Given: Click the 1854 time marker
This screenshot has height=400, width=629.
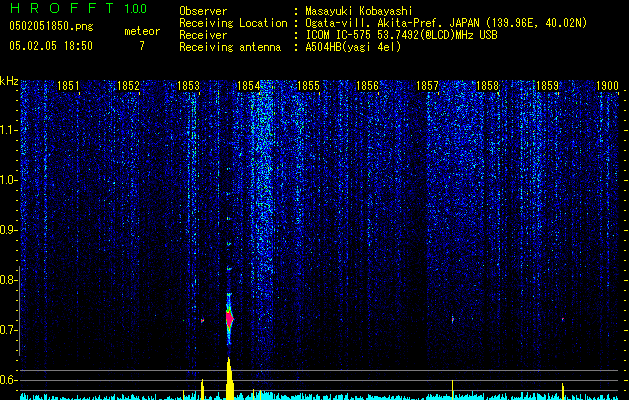Looking at the screenshot, I should point(248,86).
